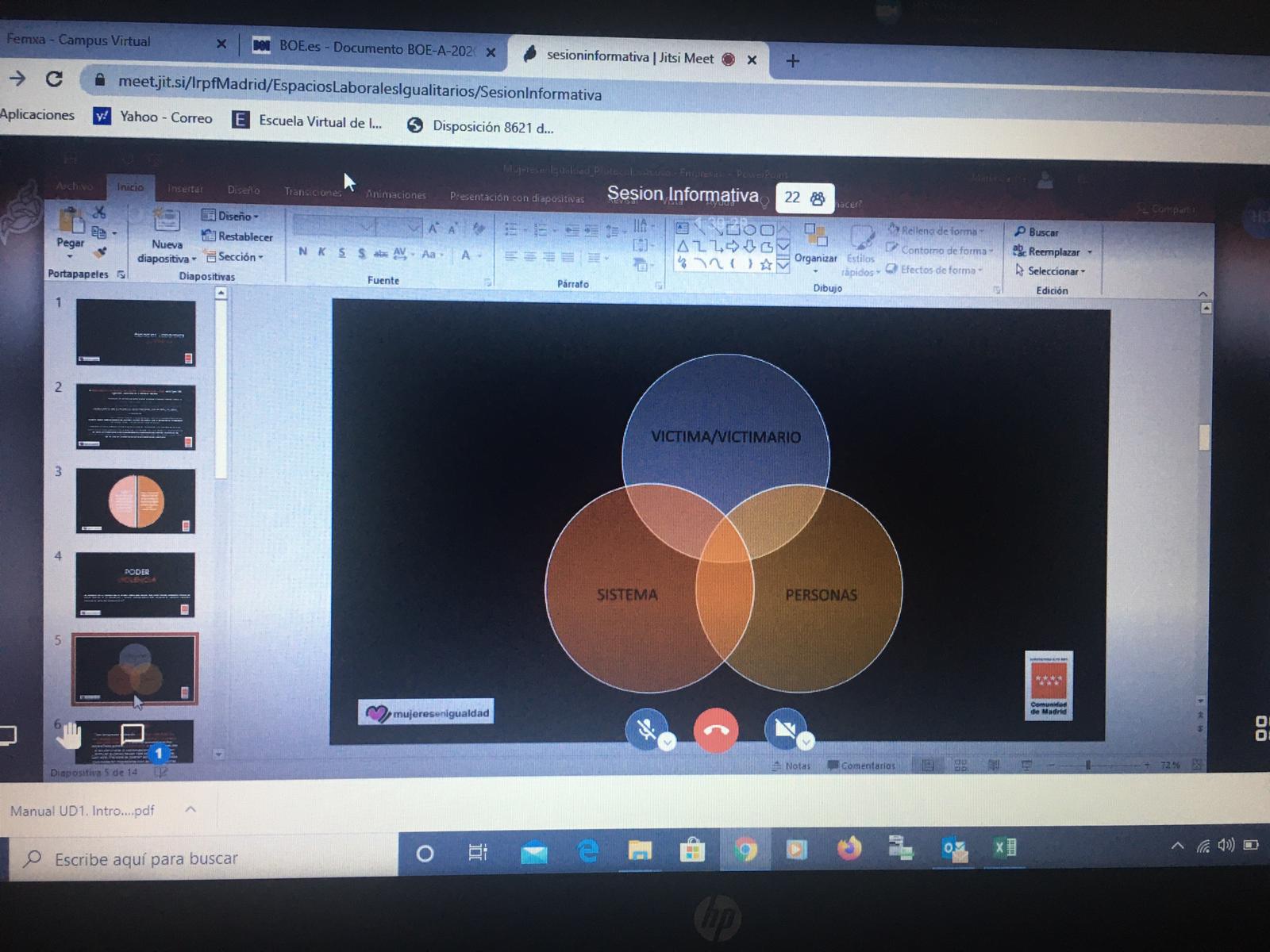Expand Efectos de forma dropdown
This screenshot has width=1270, height=952.
[933, 270]
